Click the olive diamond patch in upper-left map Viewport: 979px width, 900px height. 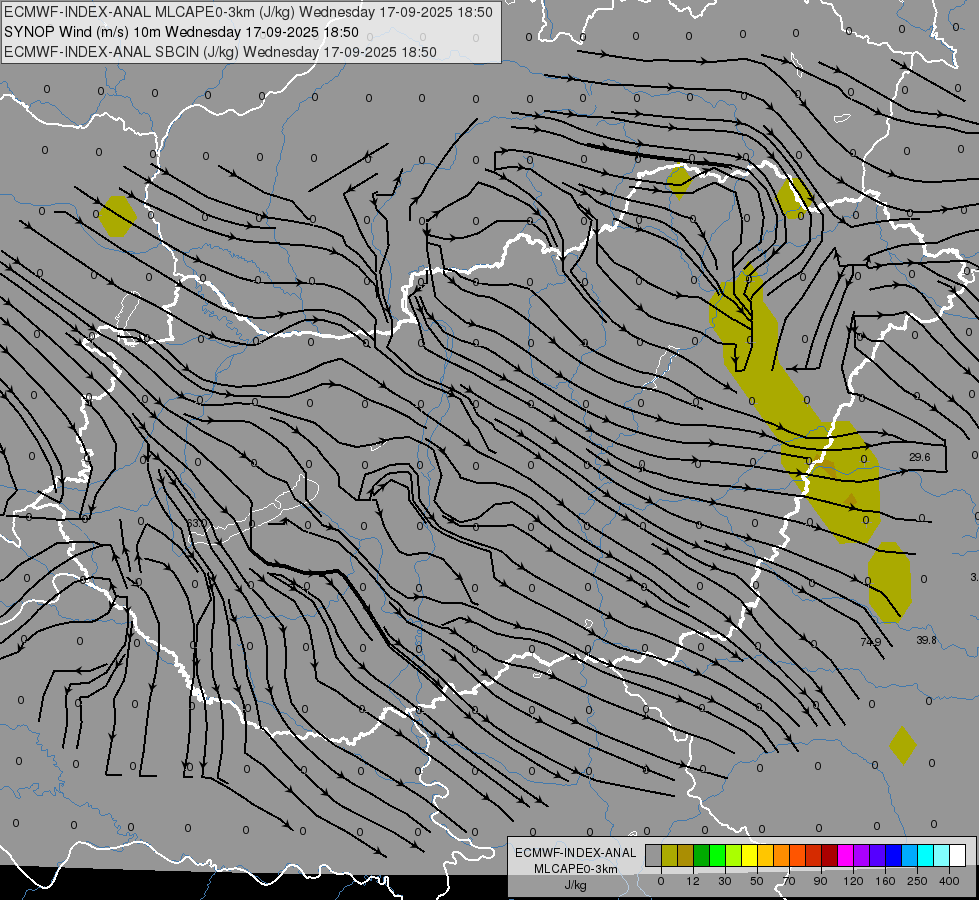point(118,216)
